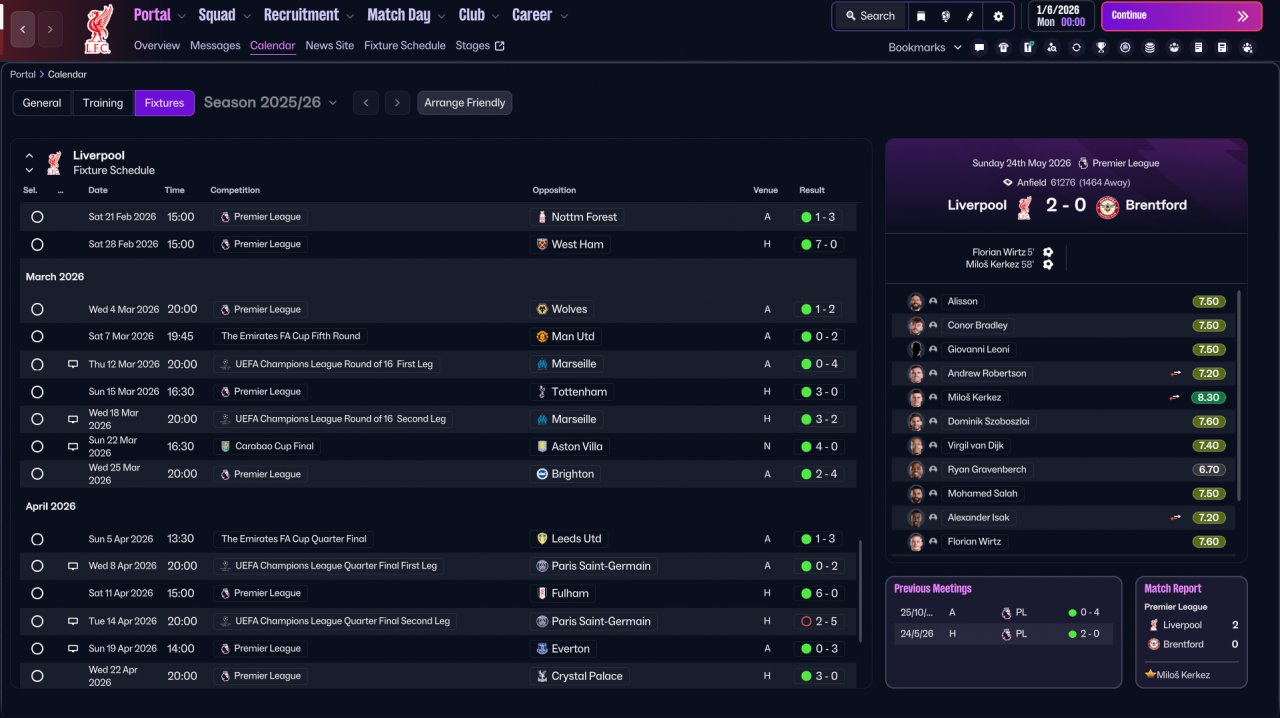The height and width of the screenshot is (718, 1280).
Task: Select the Leeds Utd fixture radio button
Action: point(37,539)
